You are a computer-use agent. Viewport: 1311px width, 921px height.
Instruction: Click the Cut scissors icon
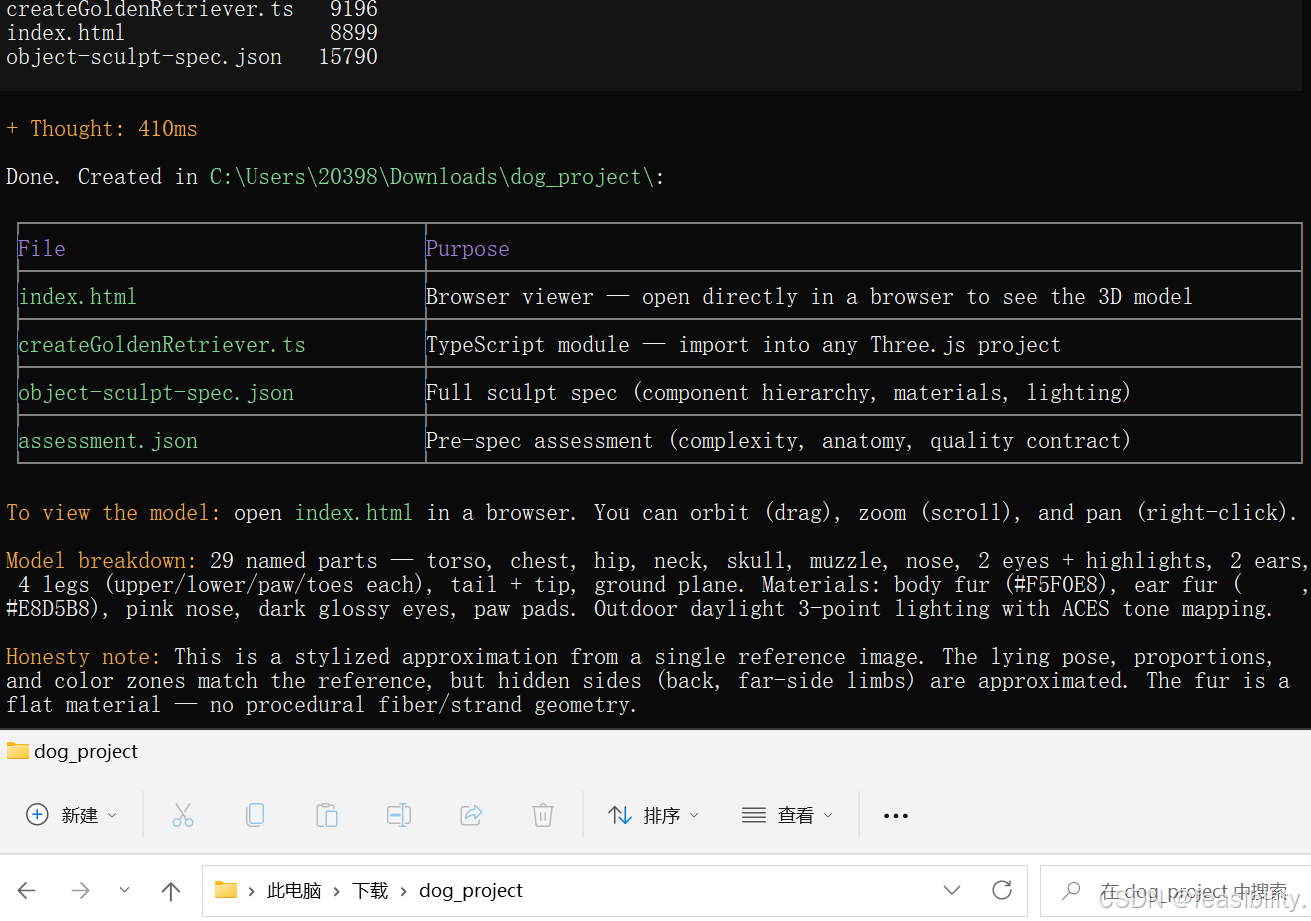click(182, 815)
